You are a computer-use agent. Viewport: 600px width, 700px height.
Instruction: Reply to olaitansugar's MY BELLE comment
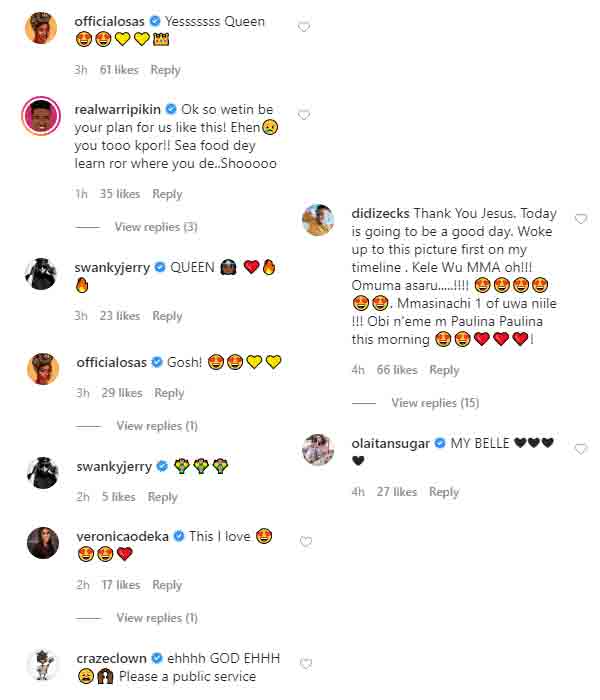[x=444, y=492]
